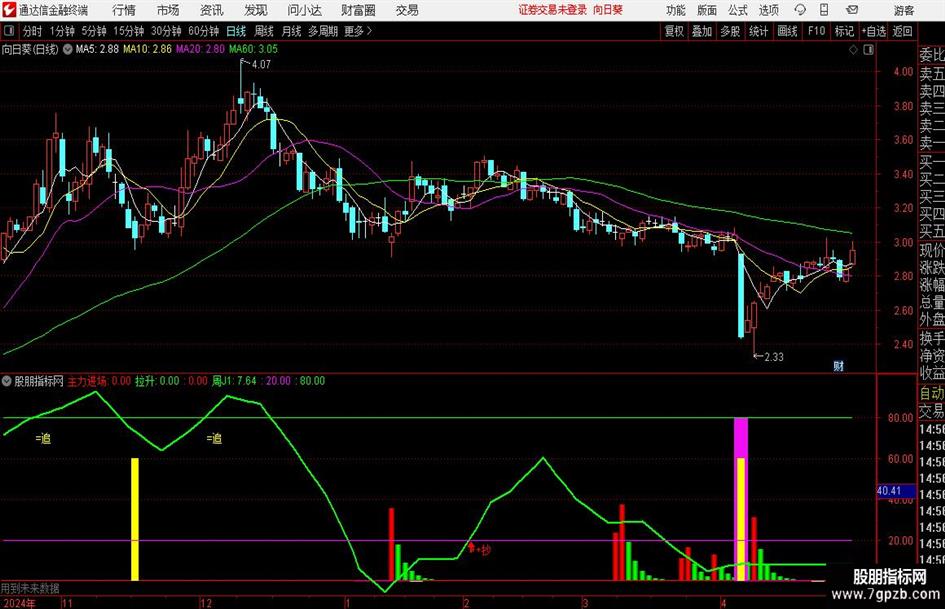Click the 2.33 low price marker
Viewport: 945px width, 609px height.
774,357
